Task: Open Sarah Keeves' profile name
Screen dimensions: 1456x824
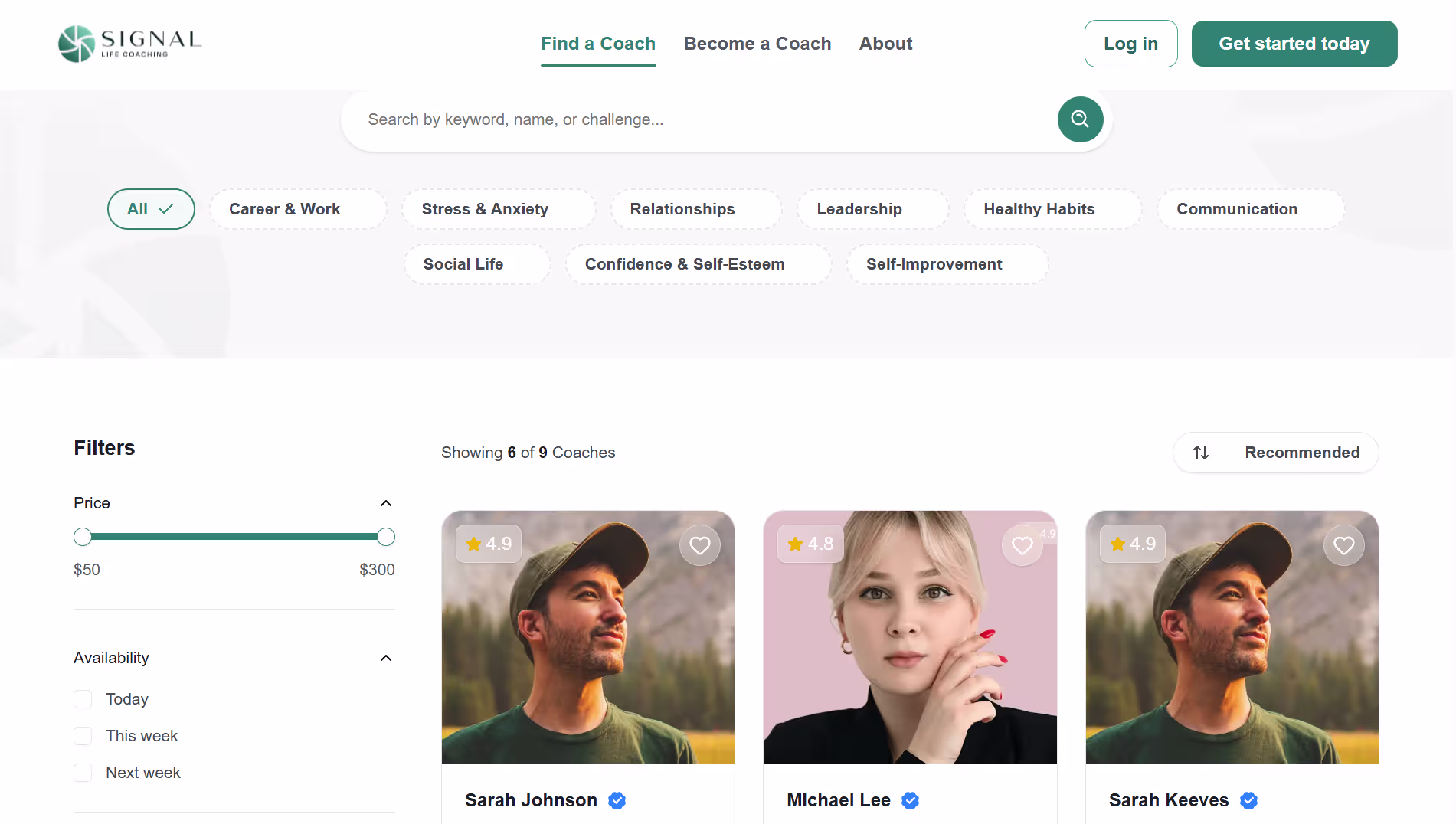Action: pos(1169,800)
